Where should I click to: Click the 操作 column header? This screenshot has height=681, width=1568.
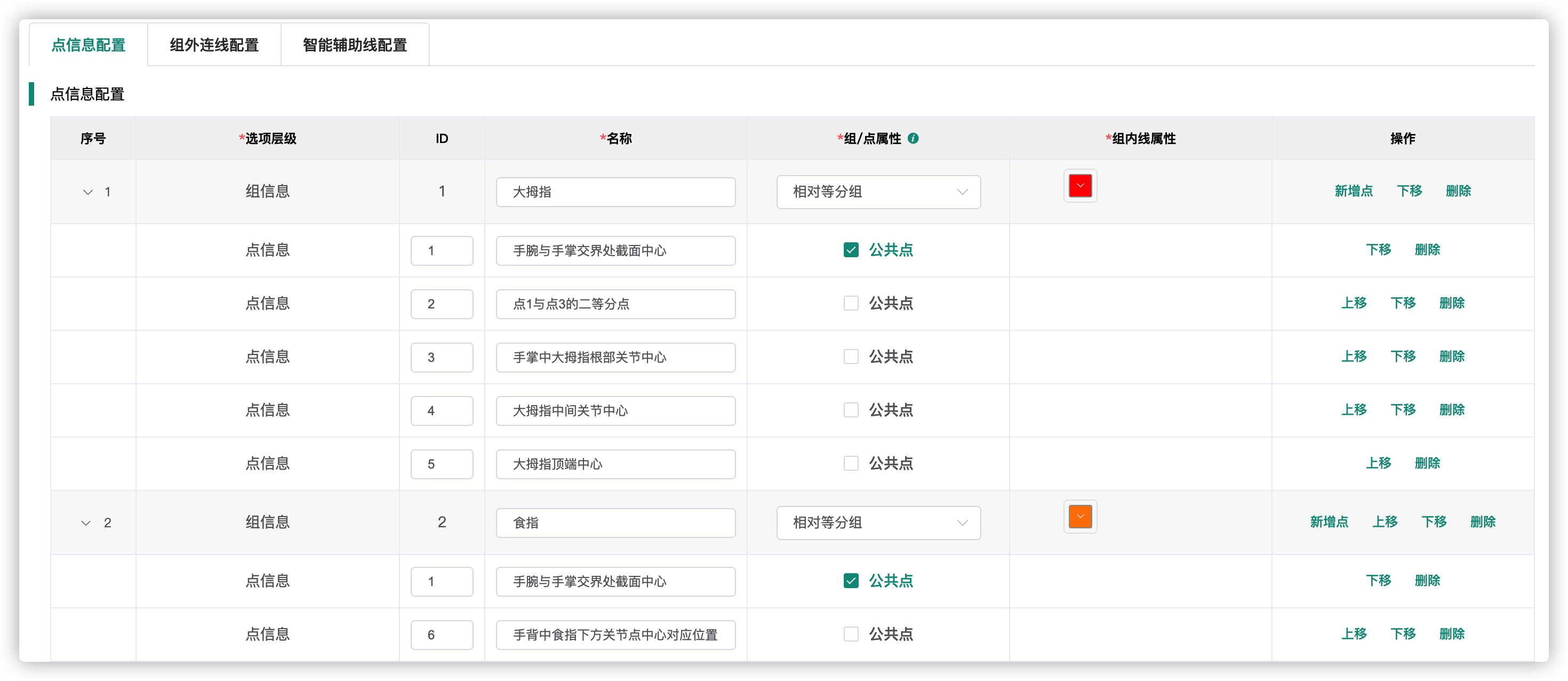click(x=1403, y=138)
